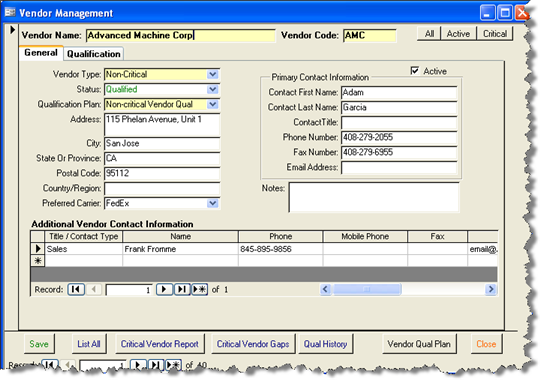540x380 pixels.
Task: Click the Contact Last Name field
Action: pos(399,107)
